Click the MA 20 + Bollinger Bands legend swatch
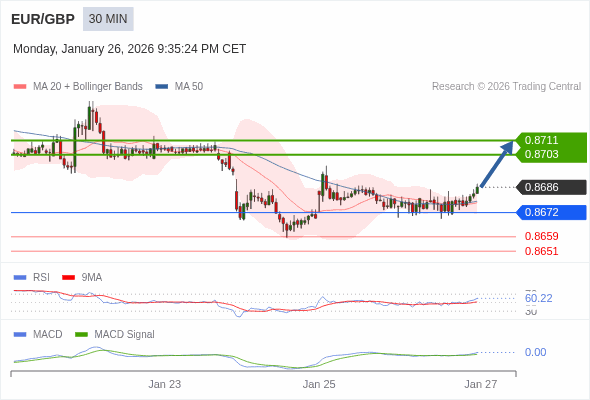Viewport: 590px width, 400px height. point(20,87)
